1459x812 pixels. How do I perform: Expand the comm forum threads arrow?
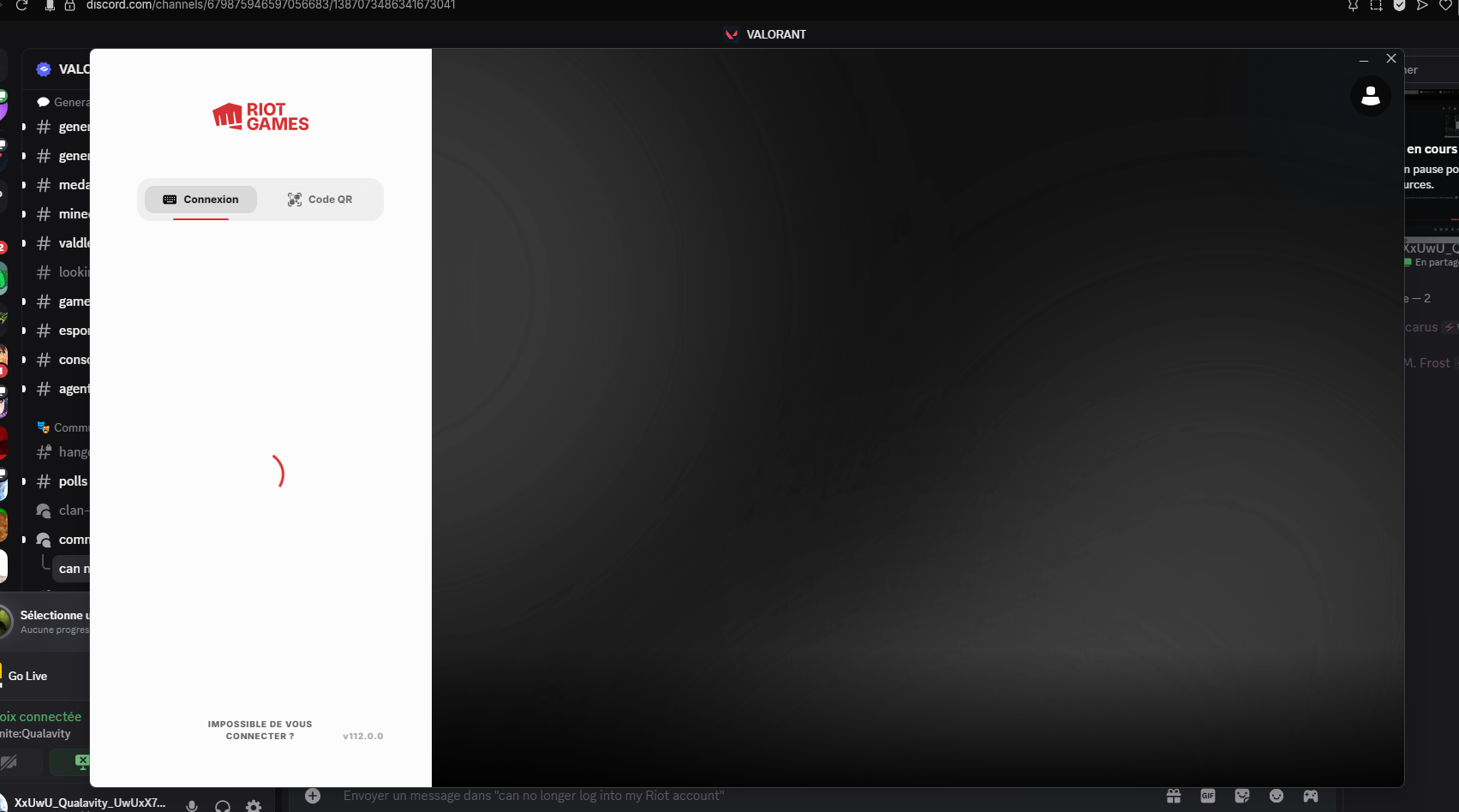pos(24,540)
